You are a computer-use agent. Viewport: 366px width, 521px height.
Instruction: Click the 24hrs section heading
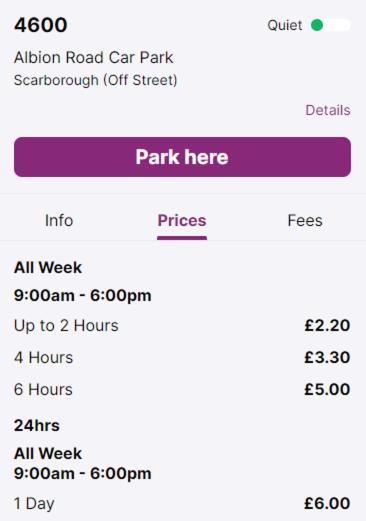pyautogui.click(x=37, y=426)
